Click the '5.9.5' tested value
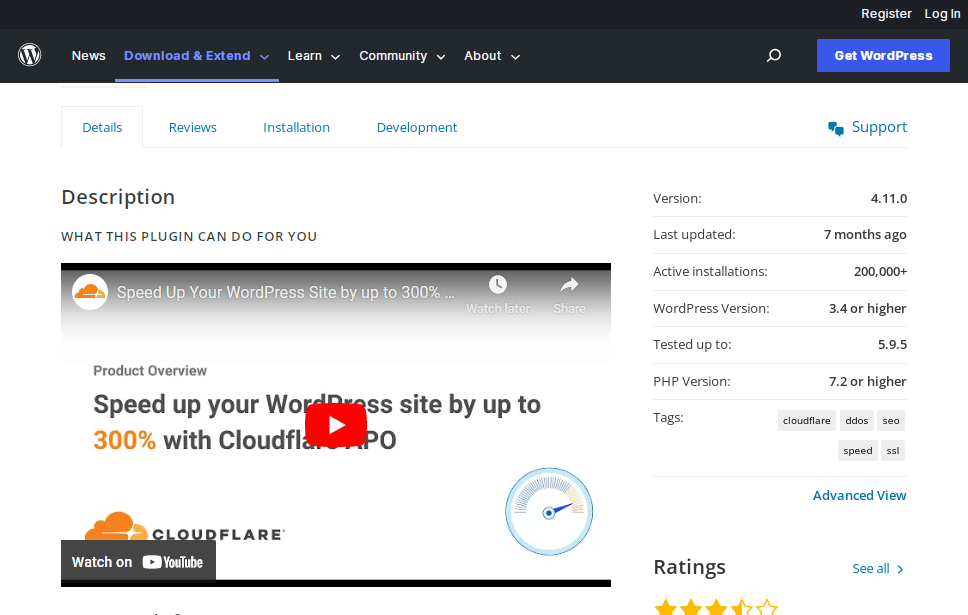This screenshot has height=615, width=968. click(x=892, y=345)
